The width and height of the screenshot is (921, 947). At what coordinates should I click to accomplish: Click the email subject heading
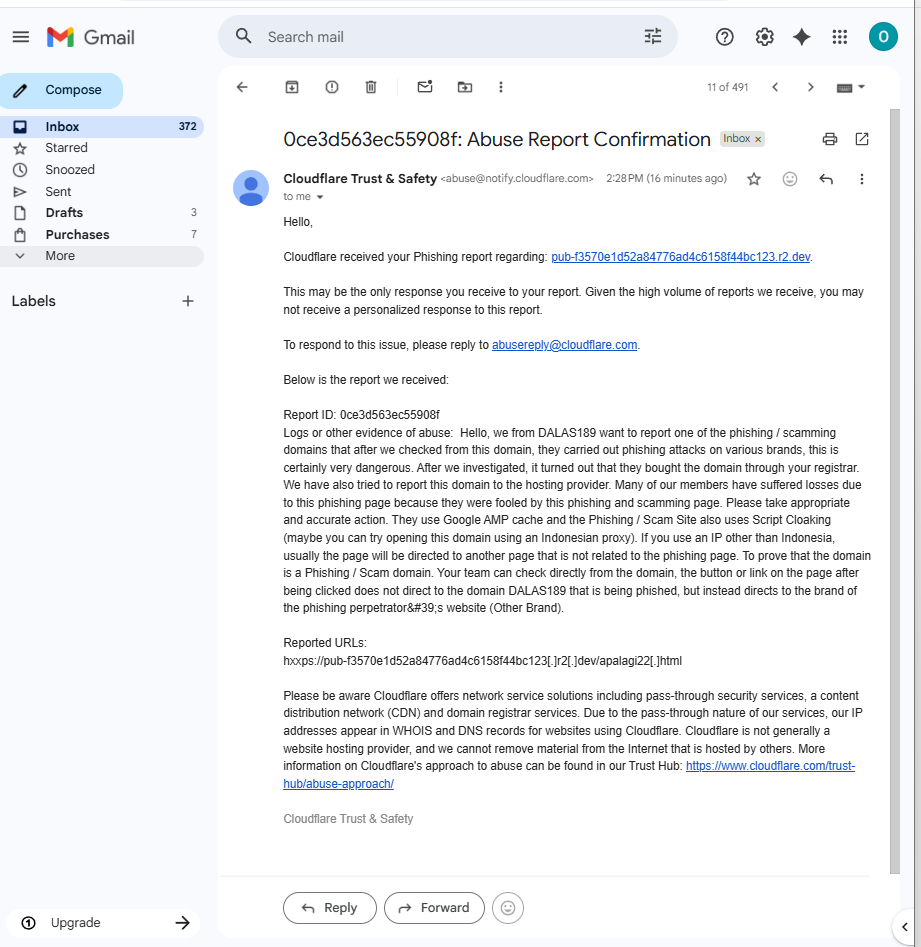pyautogui.click(x=497, y=140)
